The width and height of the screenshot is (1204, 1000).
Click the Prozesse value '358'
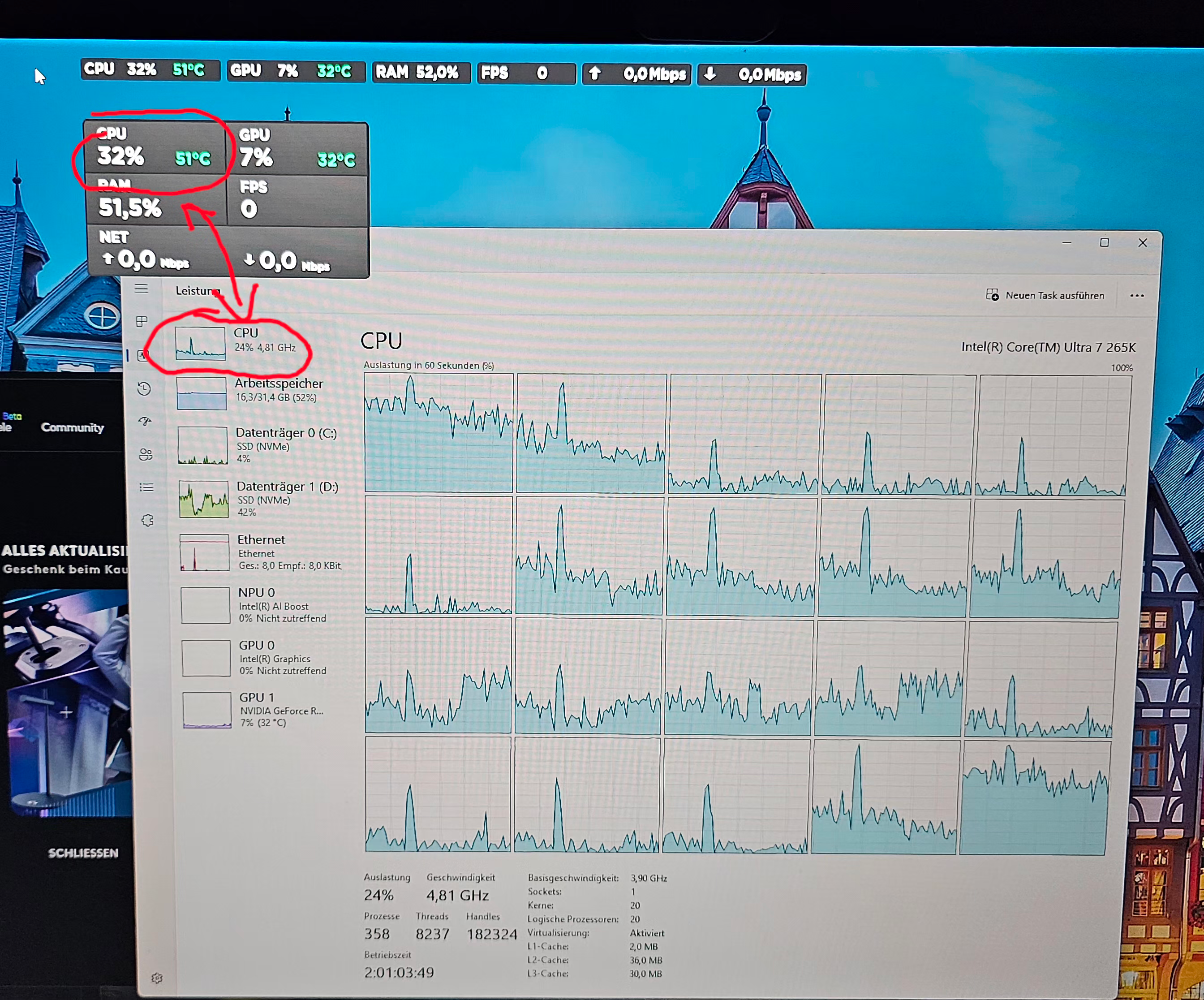377,934
